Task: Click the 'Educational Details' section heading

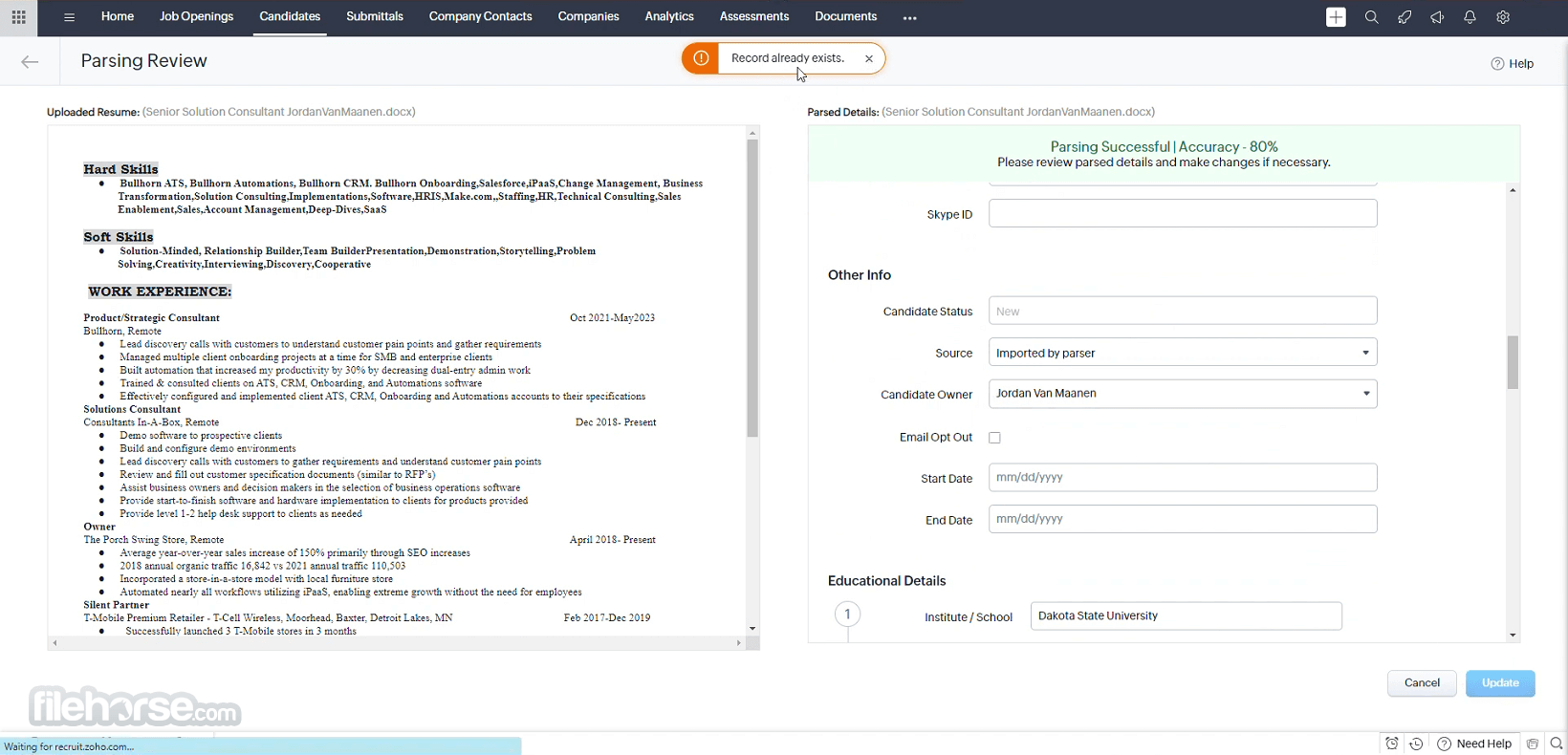Action: (x=886, y=581)
